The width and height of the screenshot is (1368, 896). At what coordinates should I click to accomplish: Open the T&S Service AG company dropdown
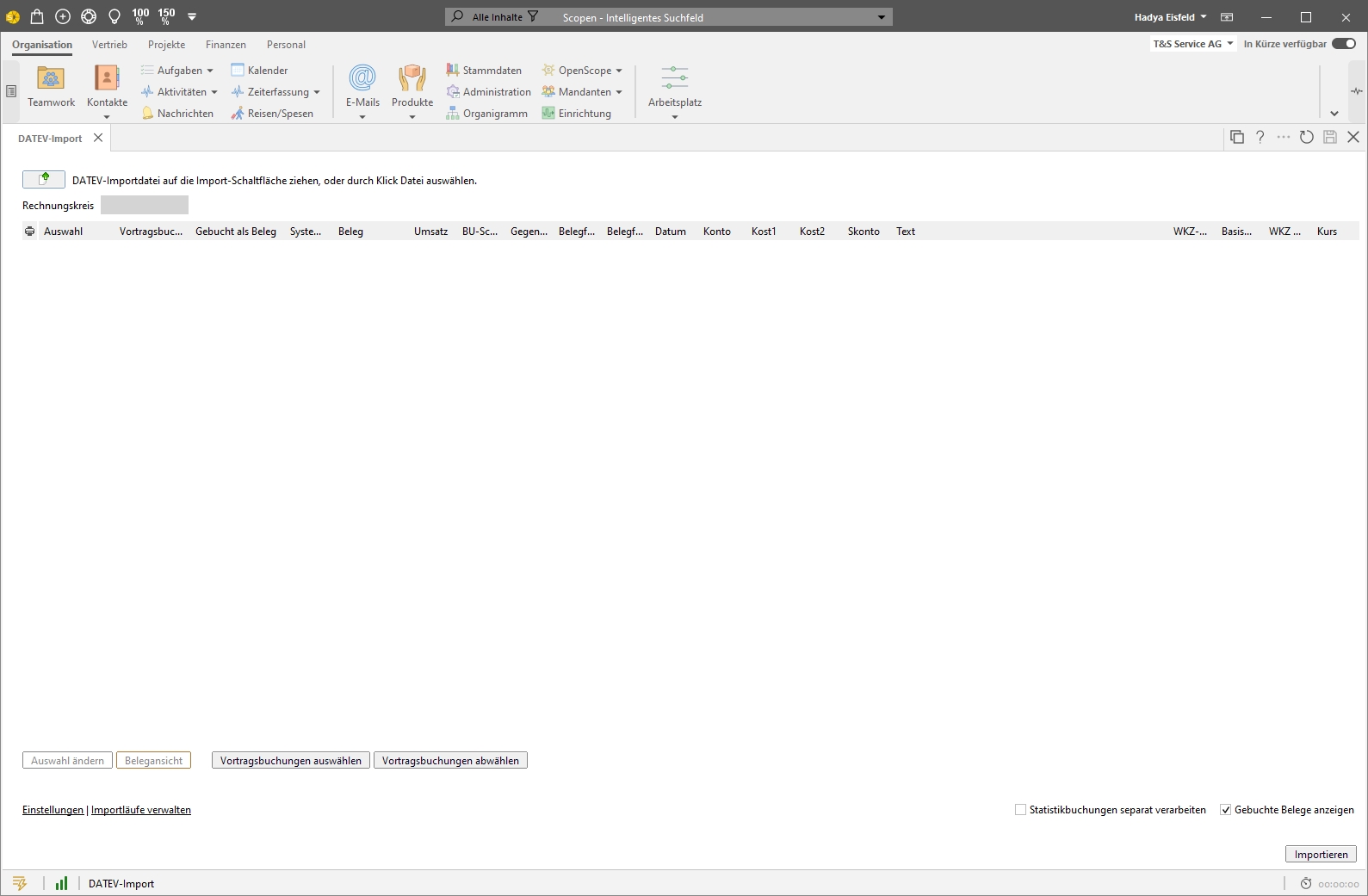pyautogui.click(x=1193, y=44)
